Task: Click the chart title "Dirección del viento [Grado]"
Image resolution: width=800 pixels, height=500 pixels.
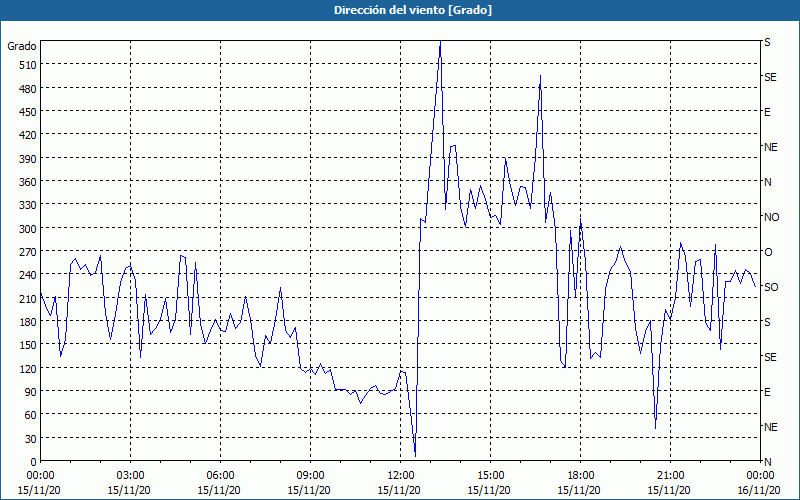Action: pos(413,10)
